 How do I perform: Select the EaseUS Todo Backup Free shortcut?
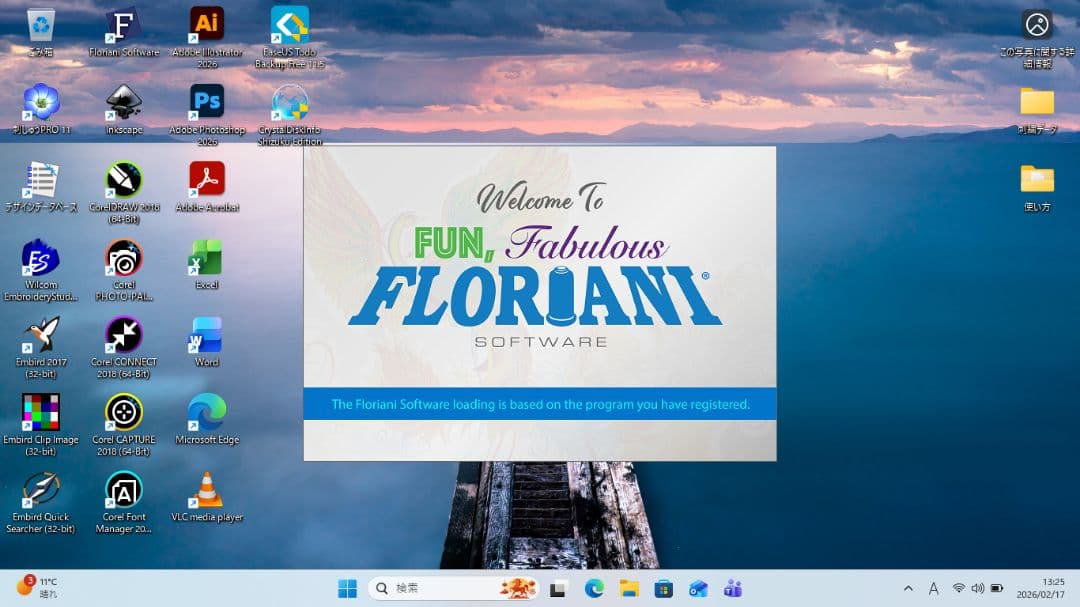[x=290, y=25]
